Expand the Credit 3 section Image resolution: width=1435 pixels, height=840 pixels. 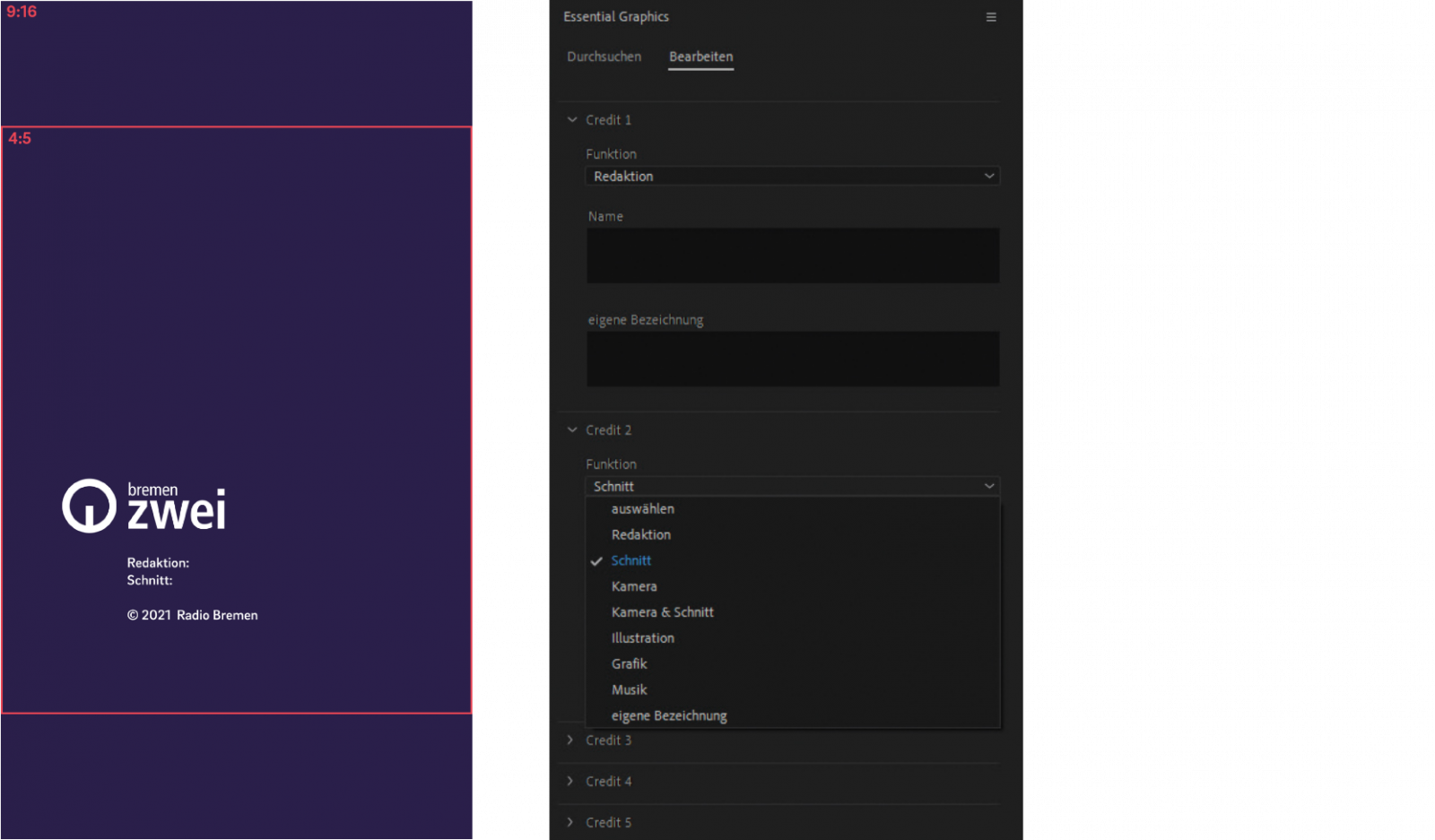pos(570,740)
